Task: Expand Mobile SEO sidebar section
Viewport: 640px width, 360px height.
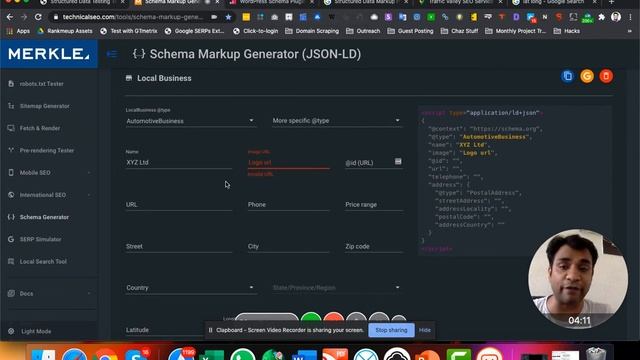Action: click(49, 173)
